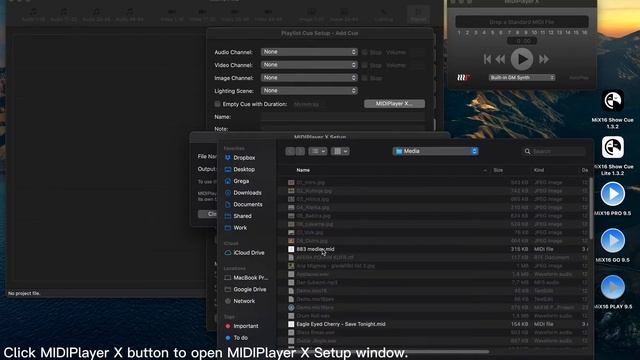Click the Drop a Standard MIDI File area
640x360 pixels.
522,22
